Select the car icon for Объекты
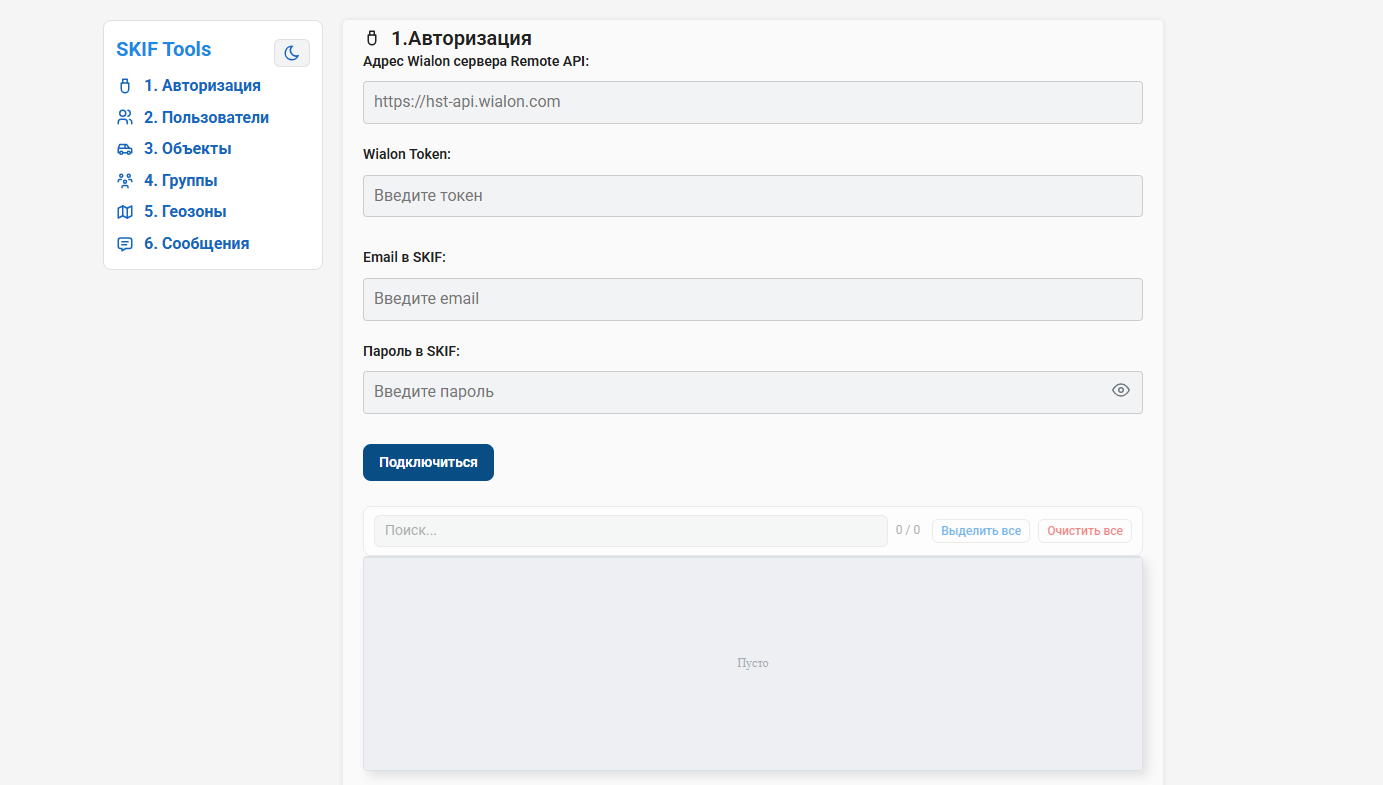1383x785 pixels. (x=125, y=149)
